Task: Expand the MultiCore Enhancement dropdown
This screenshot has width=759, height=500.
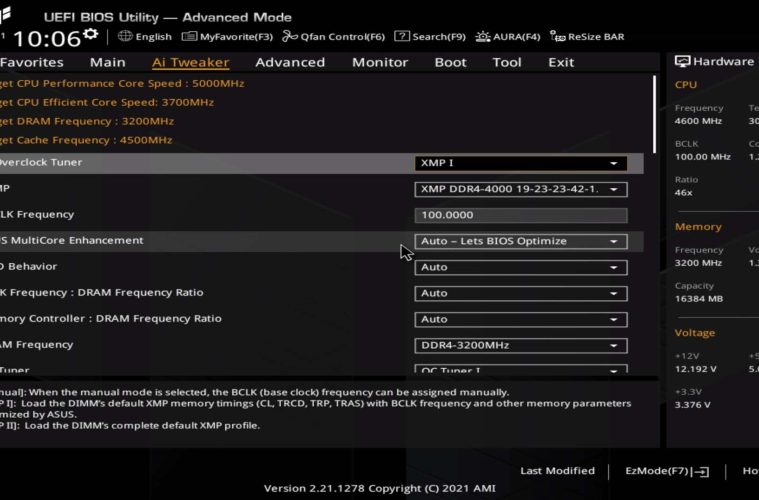Action: tap(521, 241)
